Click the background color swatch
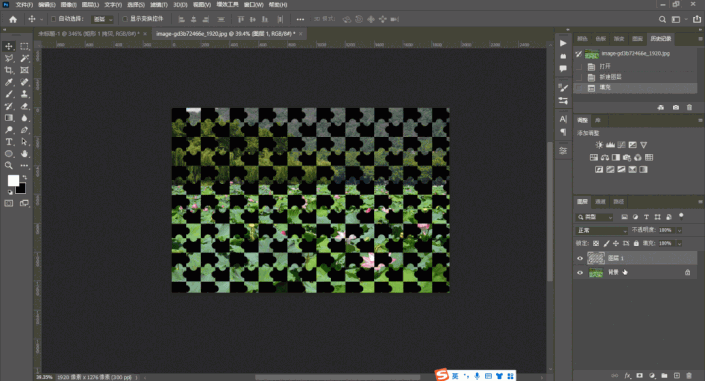The image size is (705, 381). (x=21, y=188)
